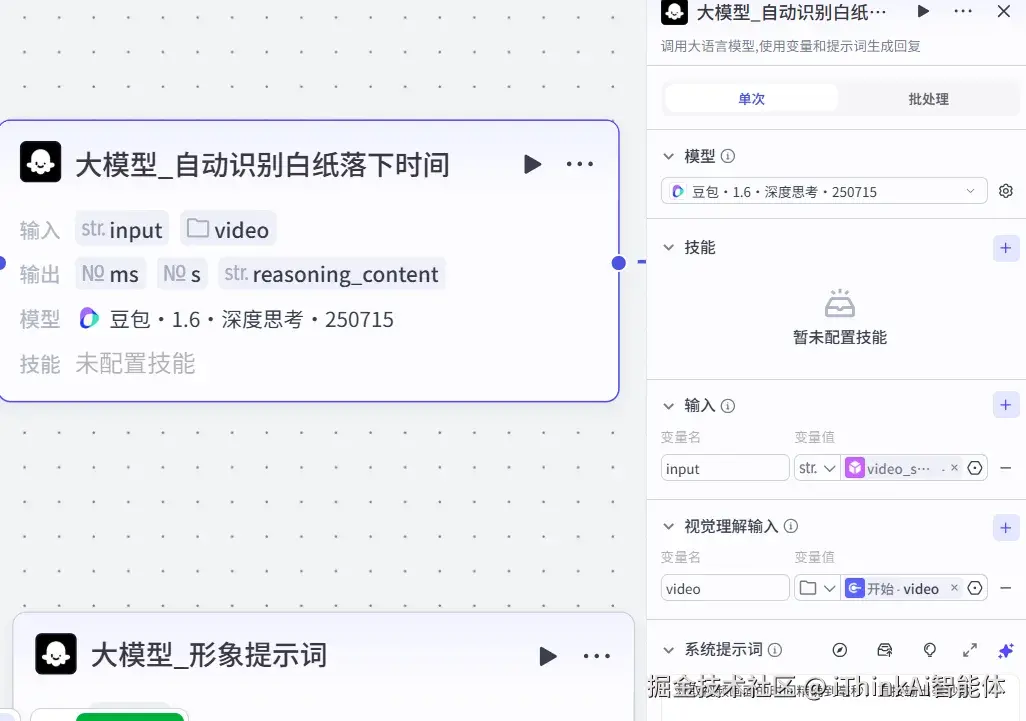Switch to the 批处理 tab
1026x721 pixels.
[929, 99]
